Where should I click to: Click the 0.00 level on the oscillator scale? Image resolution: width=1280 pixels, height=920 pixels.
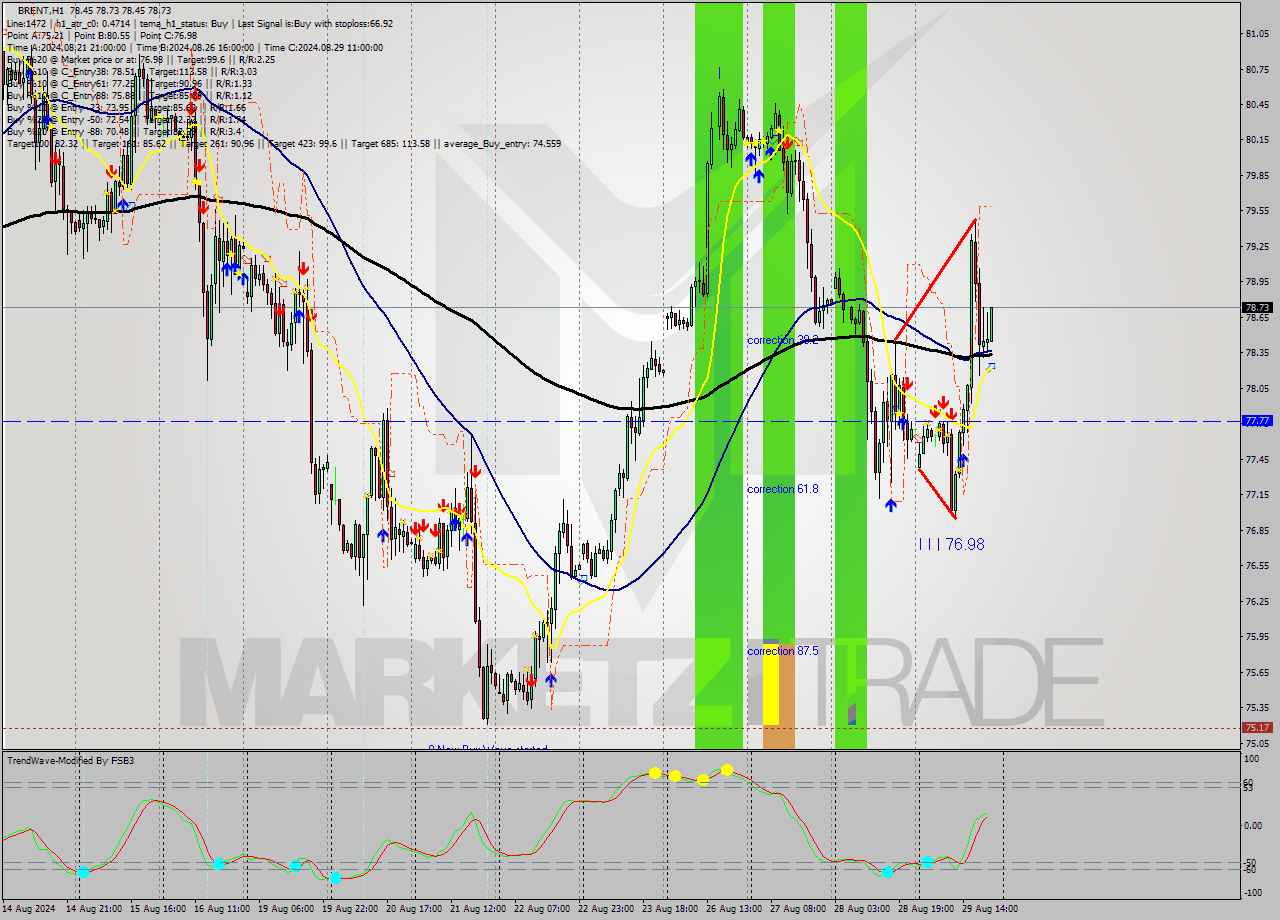point(1253,826)
